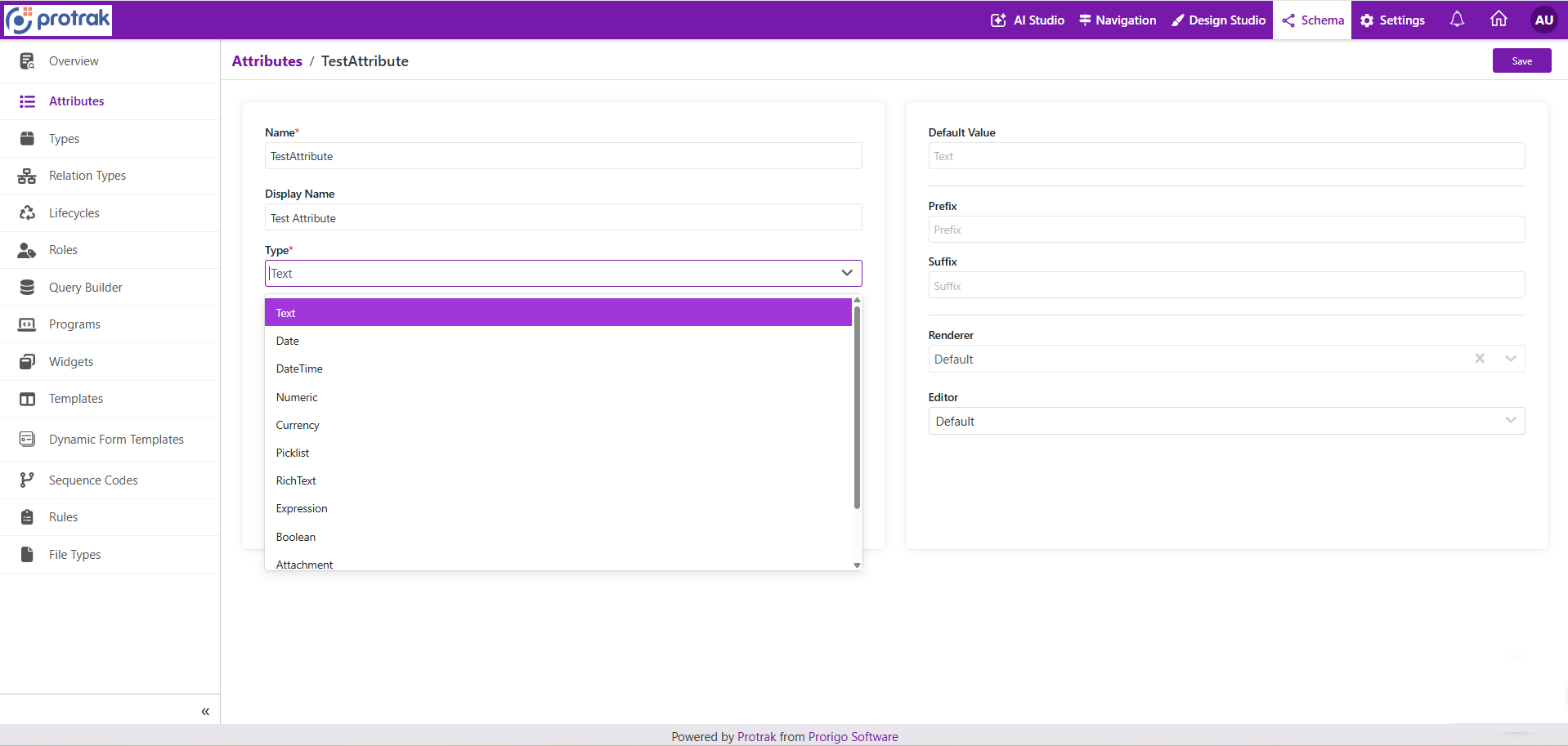Select the Schema tab

[x=1312, y=20]
